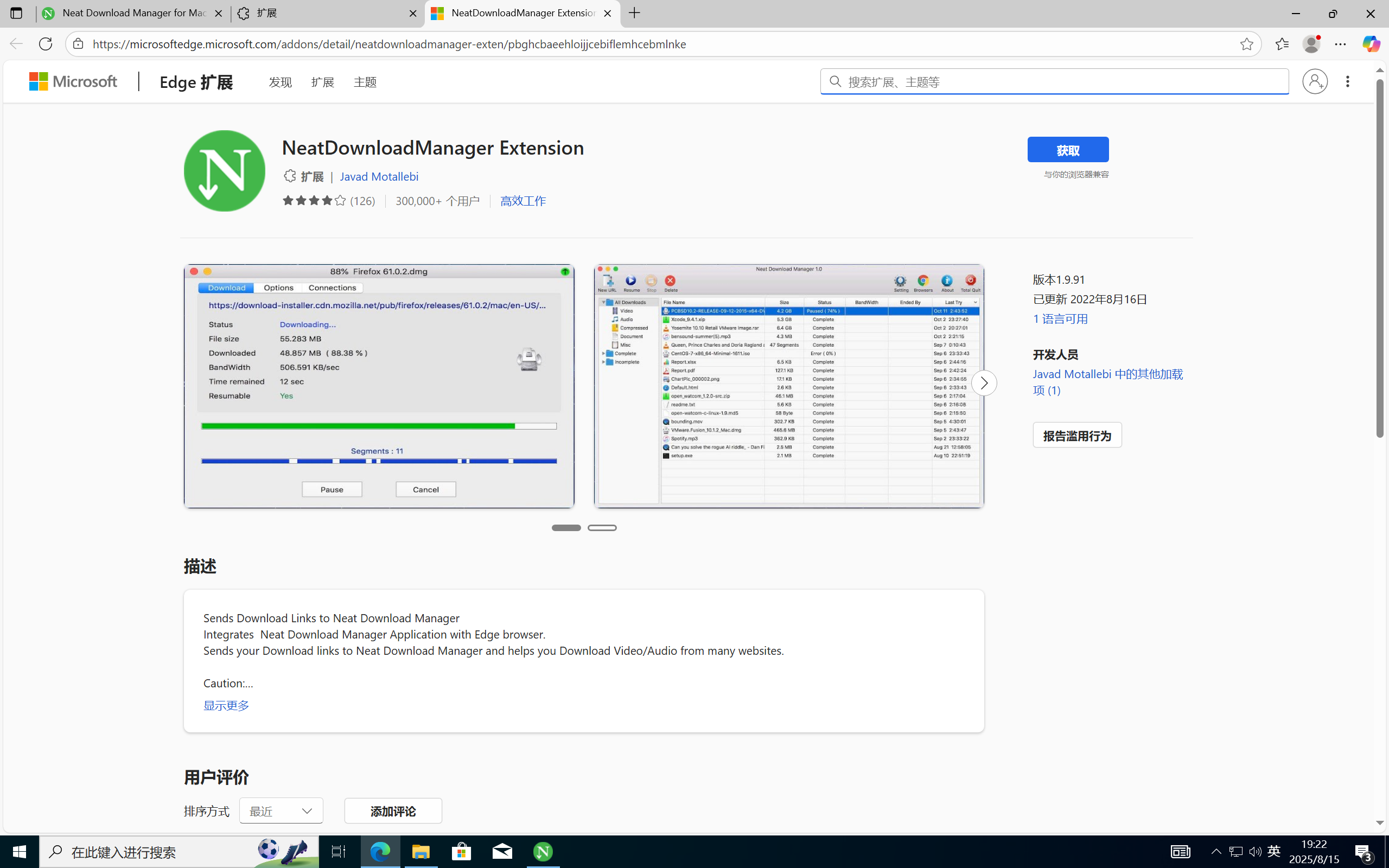Open the favorites list icon

[1282, 44]
